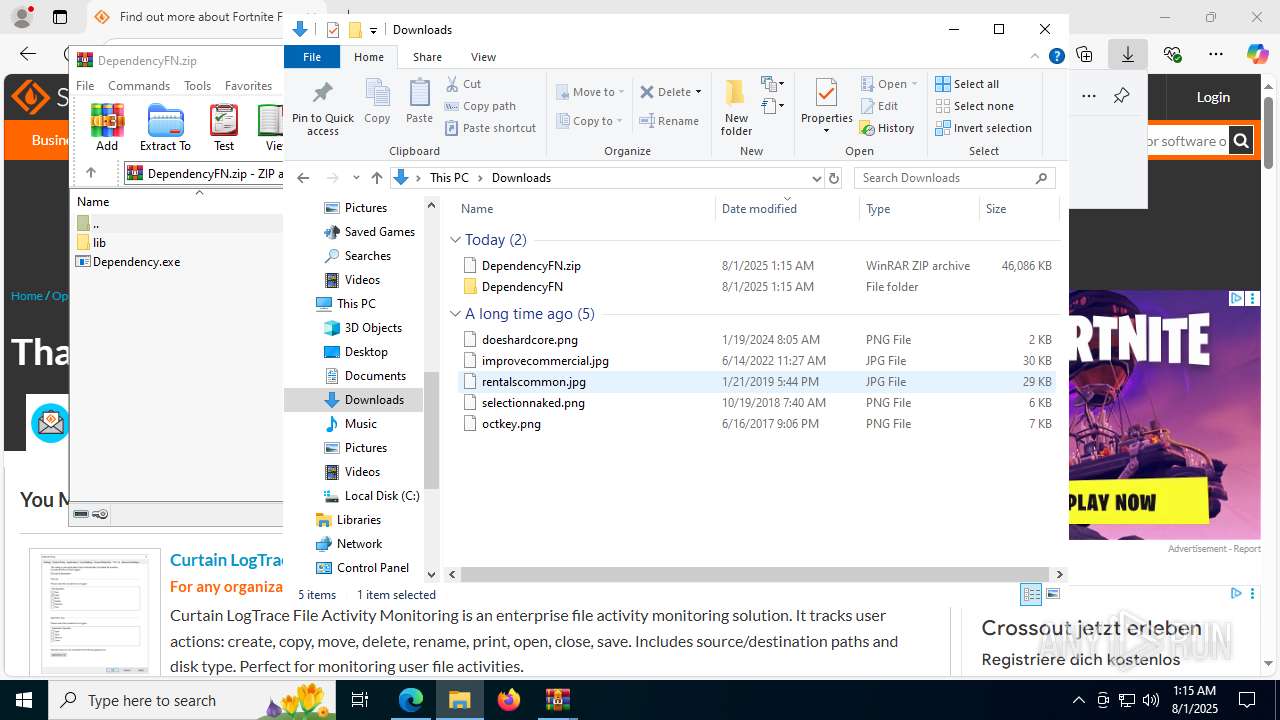Open Move to dropdown
Image resolution: width=1280 pixels, height=720 pixels.
(x=591, y=92)
